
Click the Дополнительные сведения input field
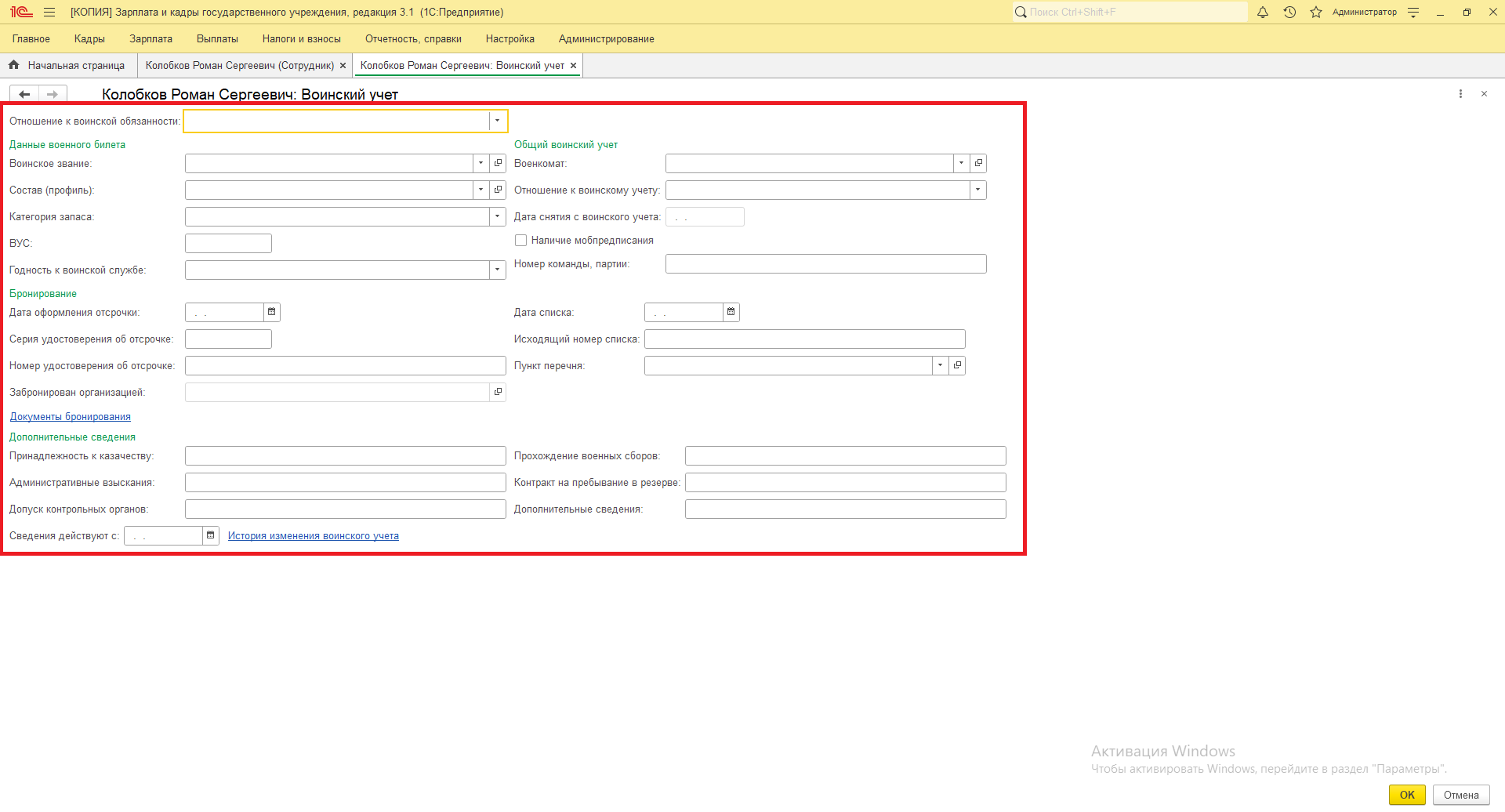pos(846,509)
